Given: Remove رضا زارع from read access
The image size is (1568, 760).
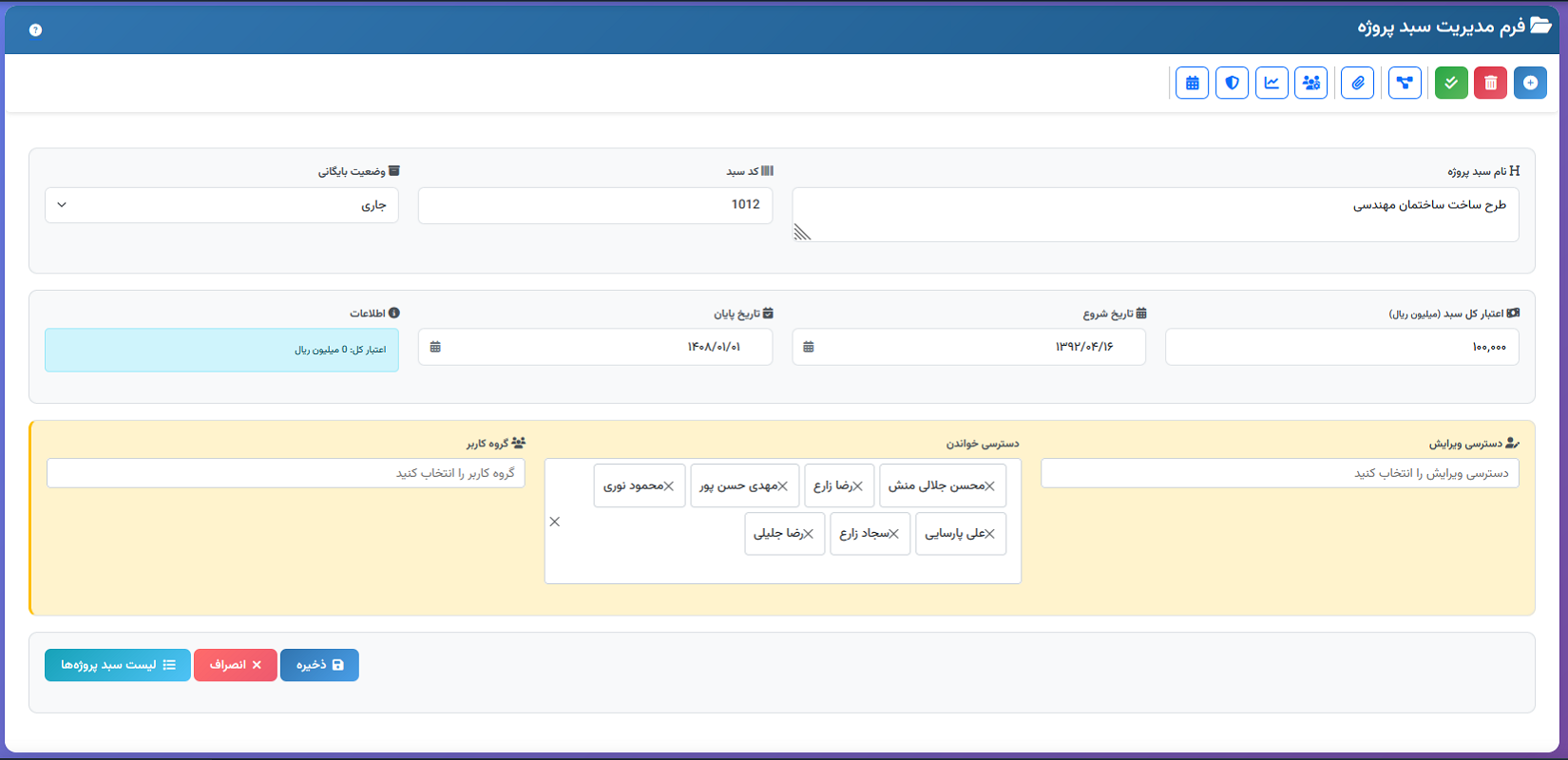Looking at the screenshot, I should 858,485.
